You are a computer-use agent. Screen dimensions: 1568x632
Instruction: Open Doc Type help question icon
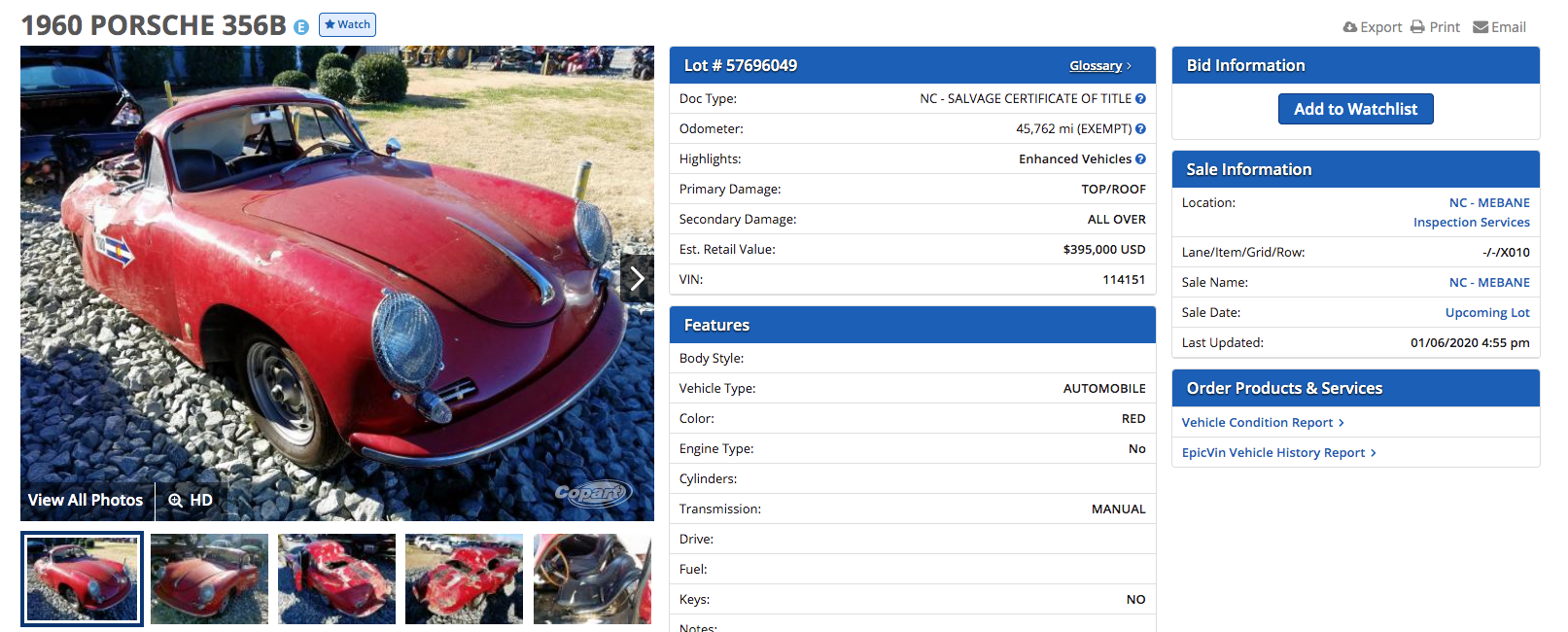(x=1140, y=98)
